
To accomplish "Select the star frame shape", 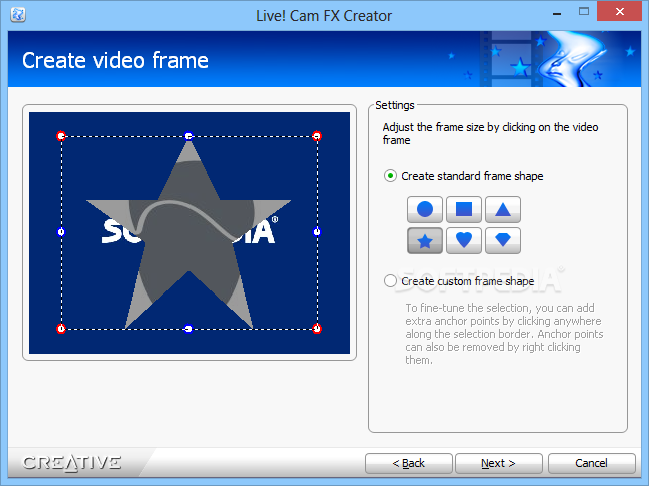I will (x=425, y=241).
